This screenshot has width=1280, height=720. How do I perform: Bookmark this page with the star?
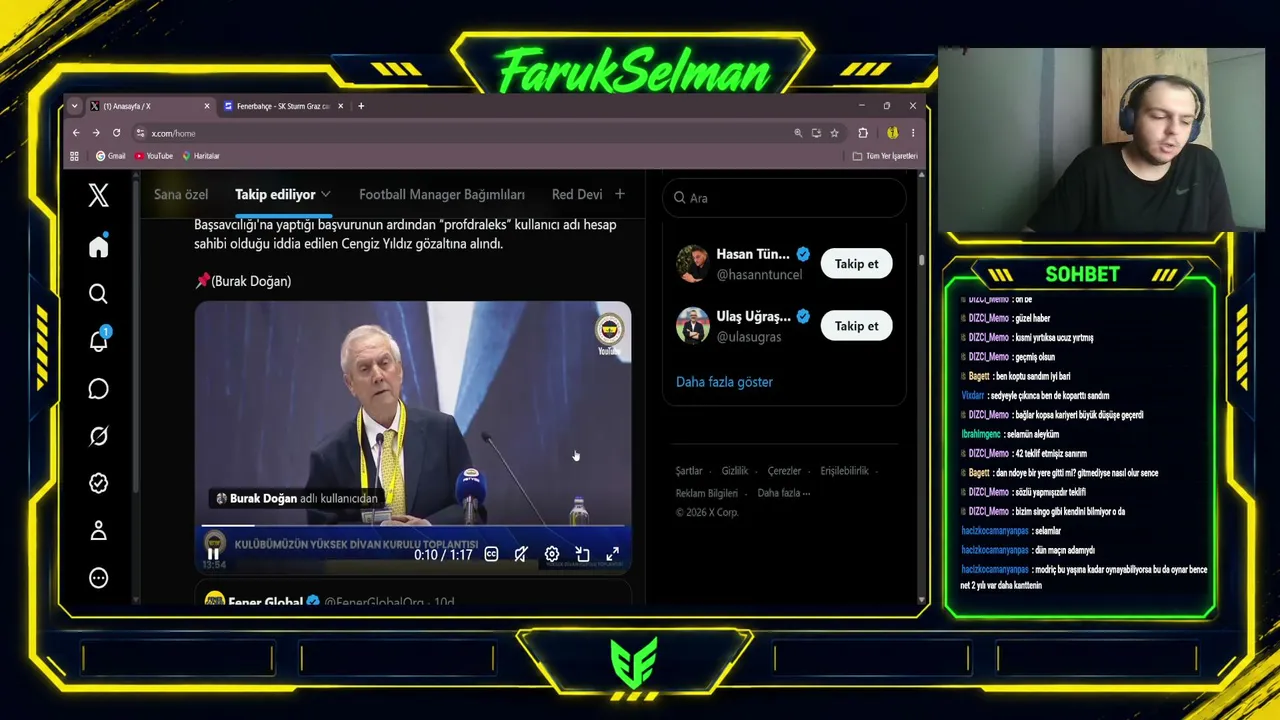coord(834,133)
